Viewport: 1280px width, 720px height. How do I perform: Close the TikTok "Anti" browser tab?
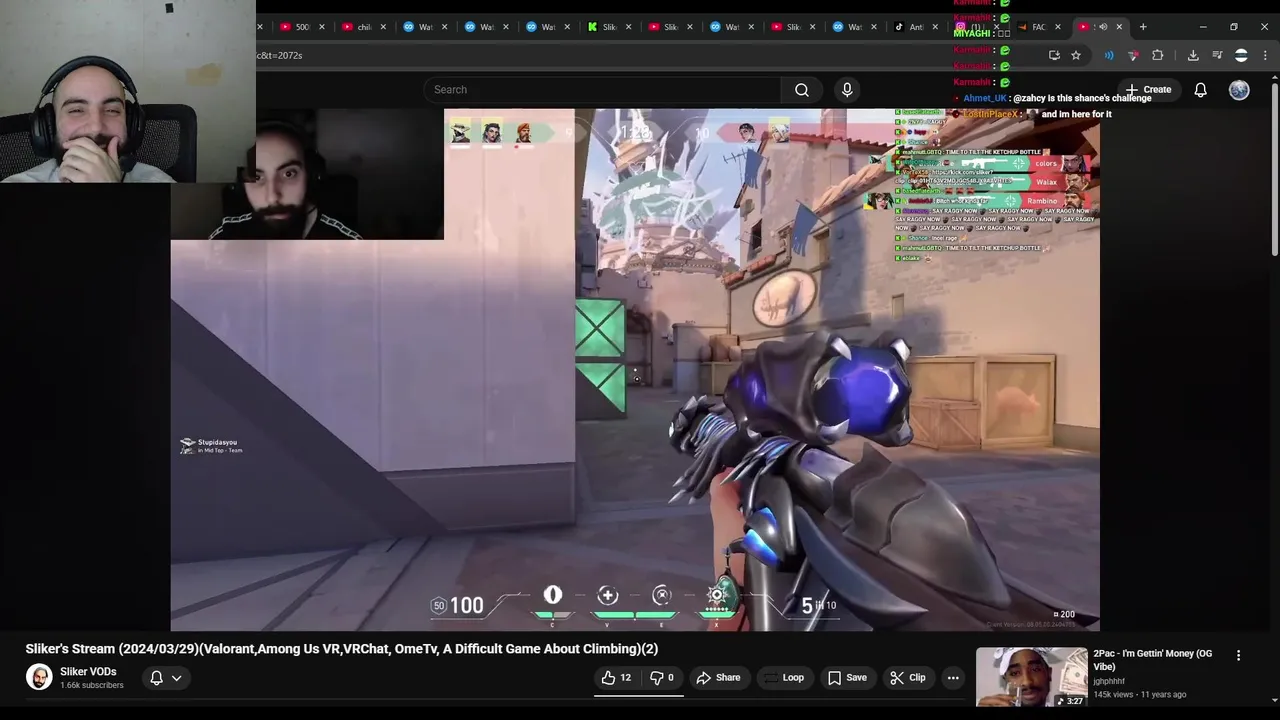(935, 27)
